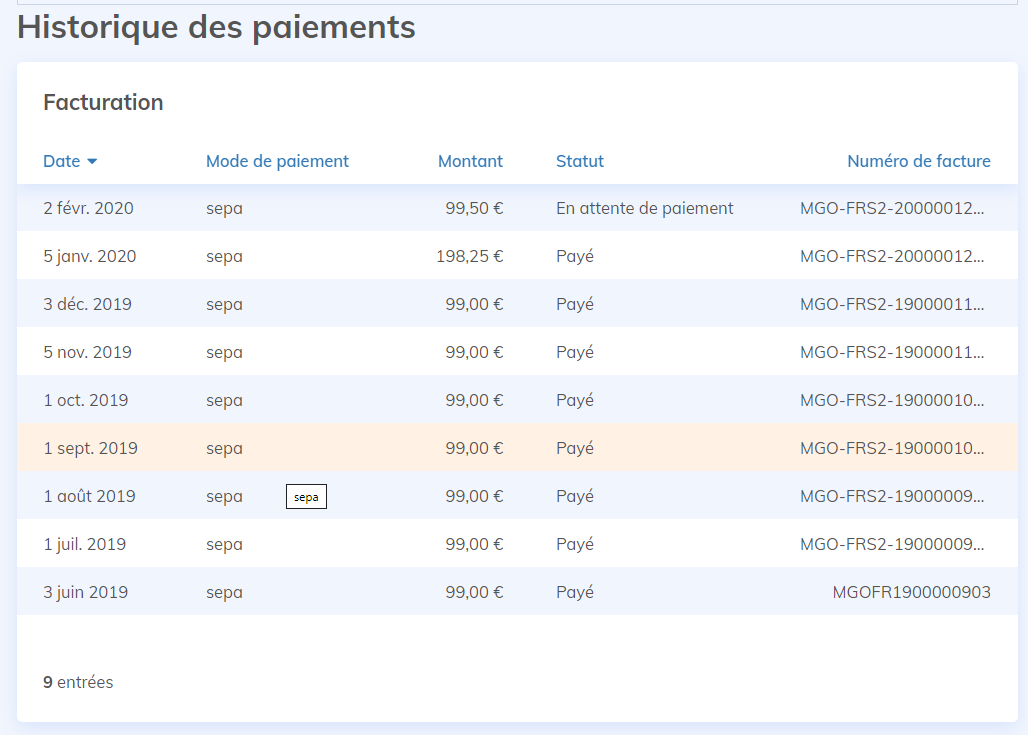Click the 99,50 € amount cell
Screen dimensions: 1028x735
point(474,209)
